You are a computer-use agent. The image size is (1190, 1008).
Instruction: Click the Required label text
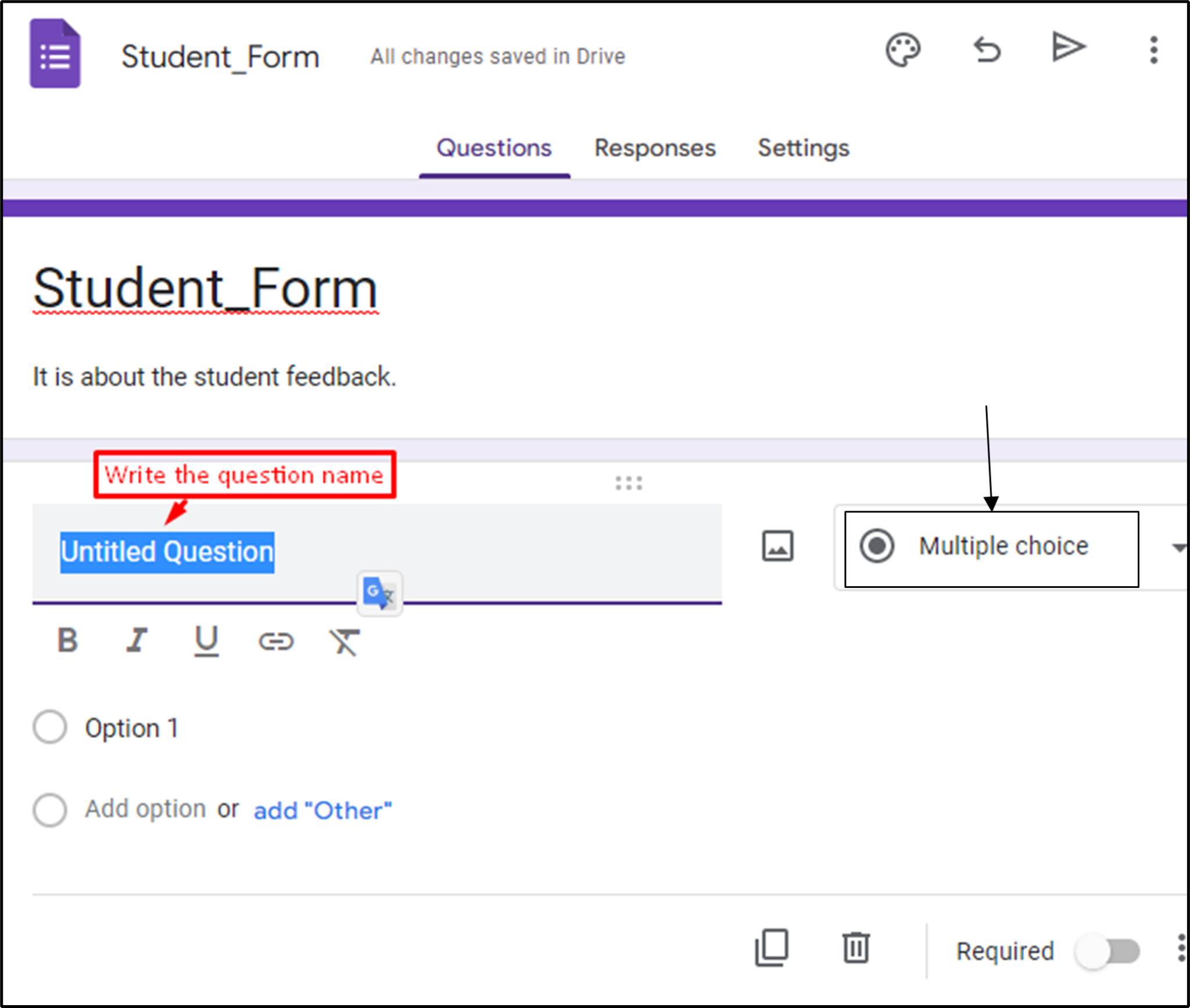point(1005,951)
